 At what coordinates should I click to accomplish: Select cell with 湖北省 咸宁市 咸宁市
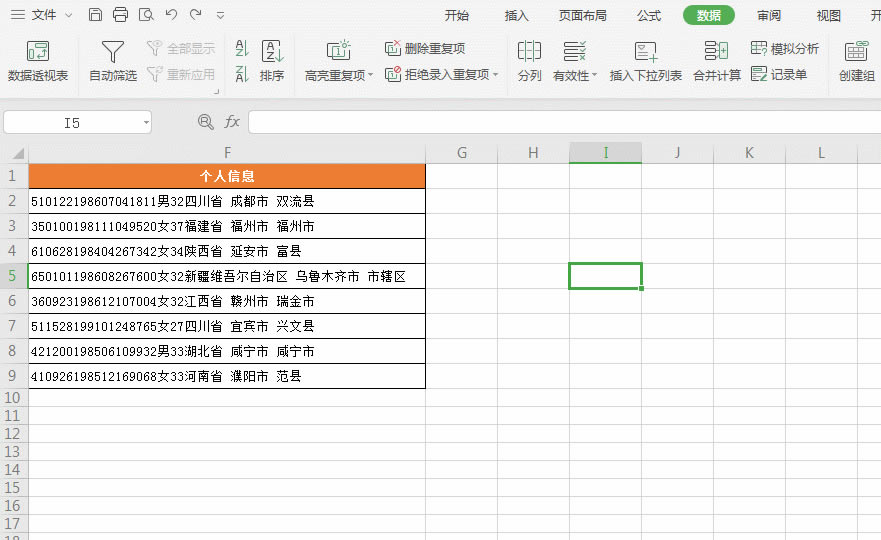pos(227,351)
